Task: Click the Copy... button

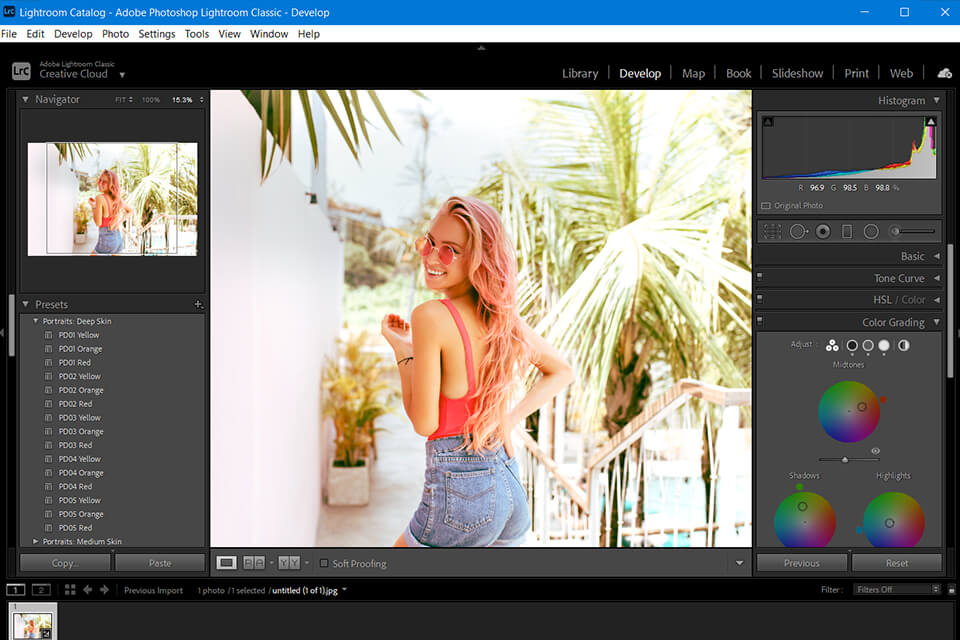Action: 65,563
